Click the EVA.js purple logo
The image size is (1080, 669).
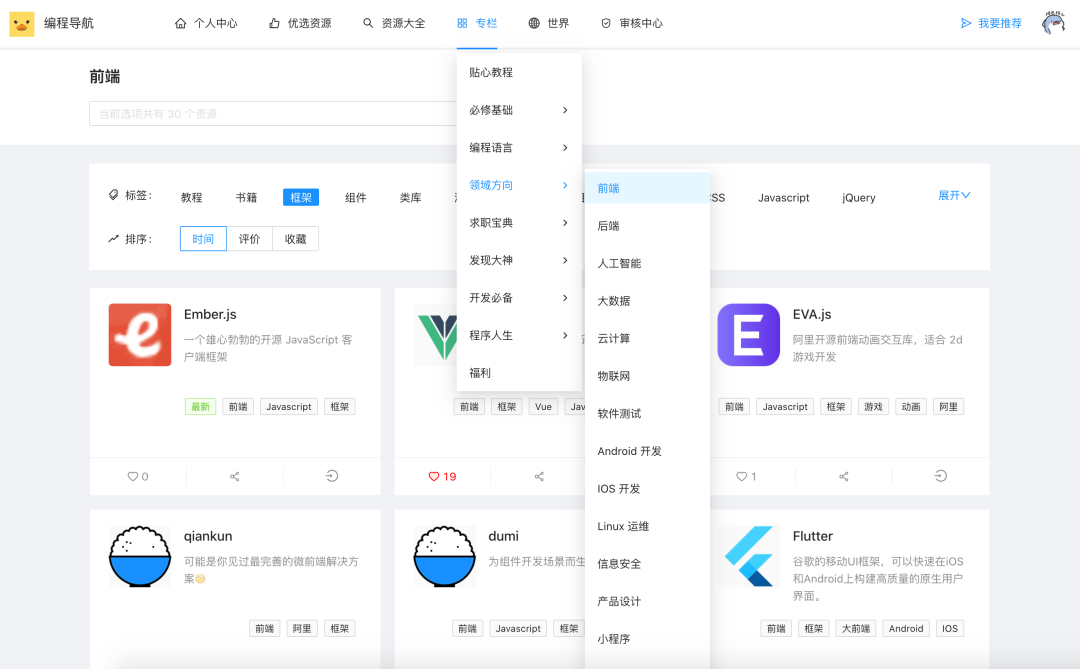(748, 334)
